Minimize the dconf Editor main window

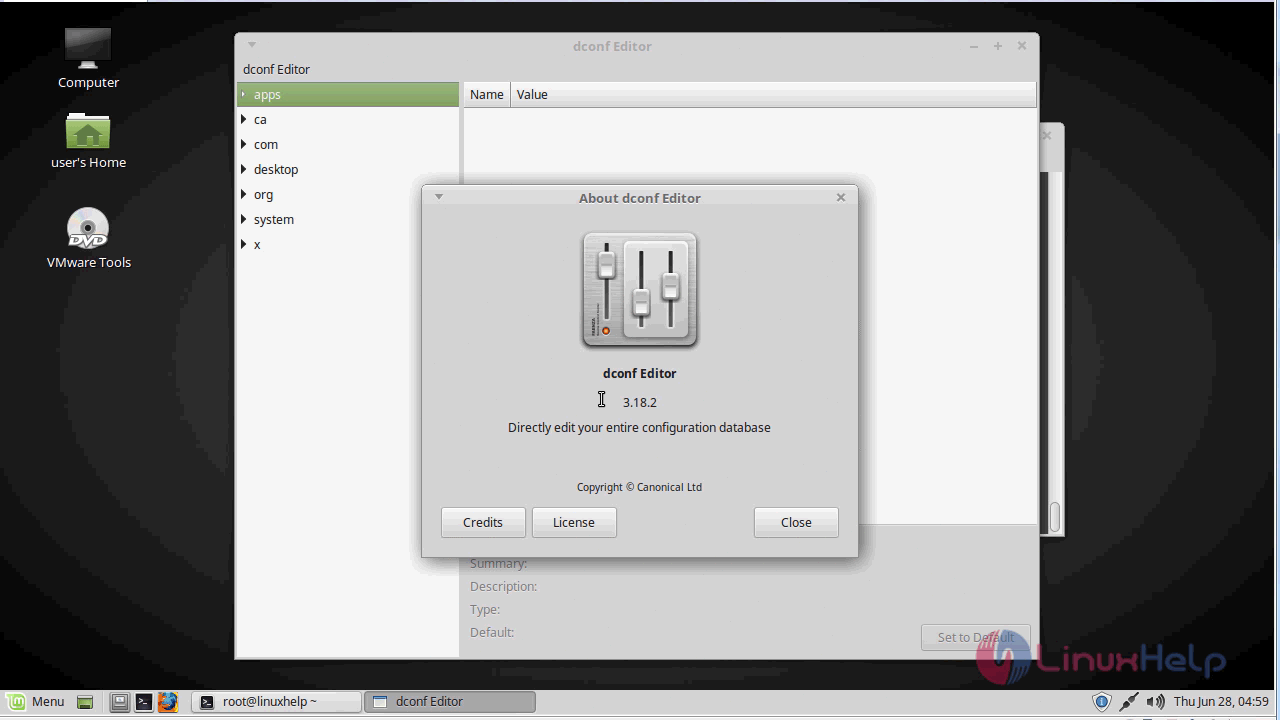tap(974, 46)
